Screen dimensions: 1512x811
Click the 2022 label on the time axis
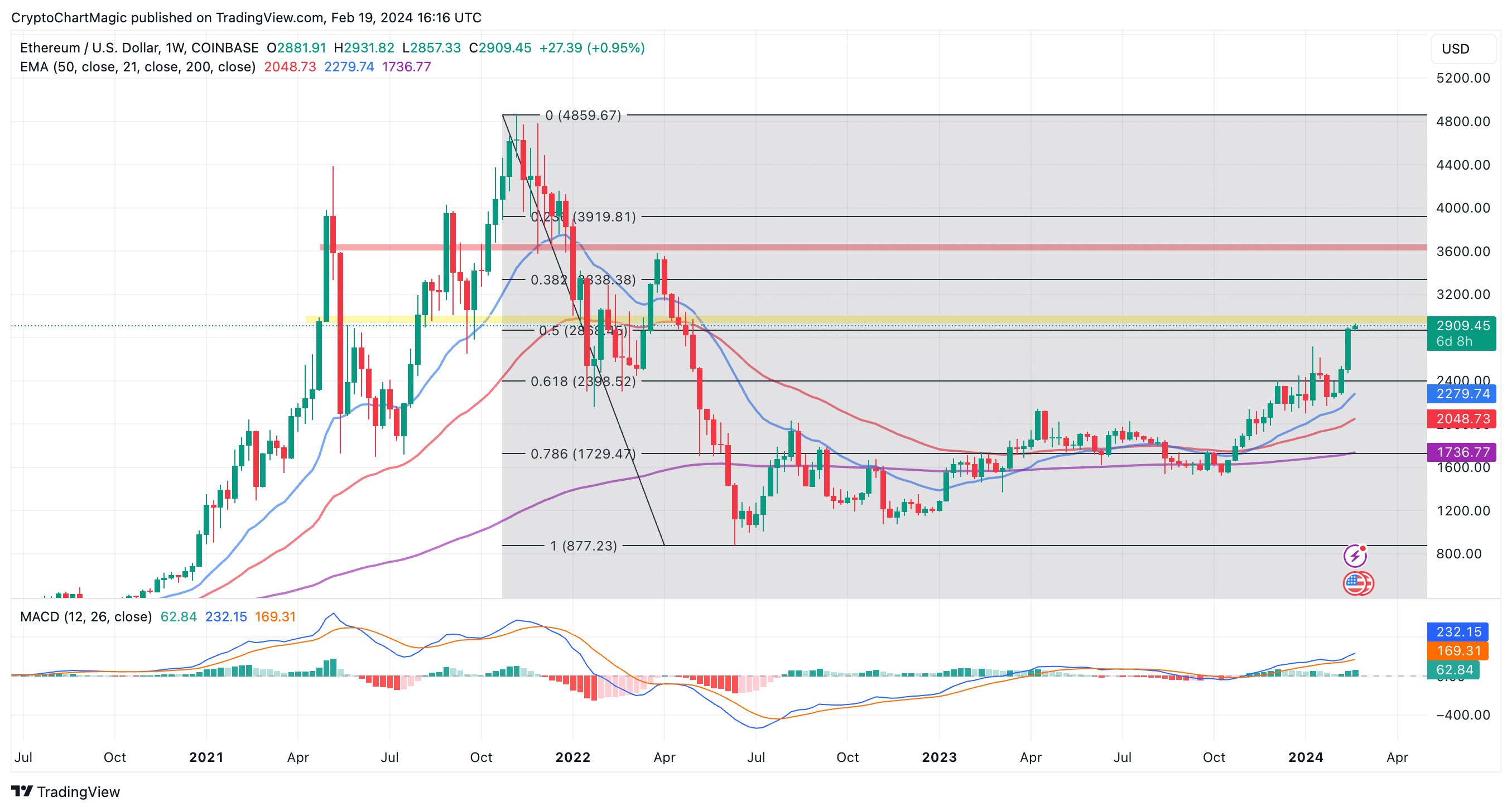573,757
